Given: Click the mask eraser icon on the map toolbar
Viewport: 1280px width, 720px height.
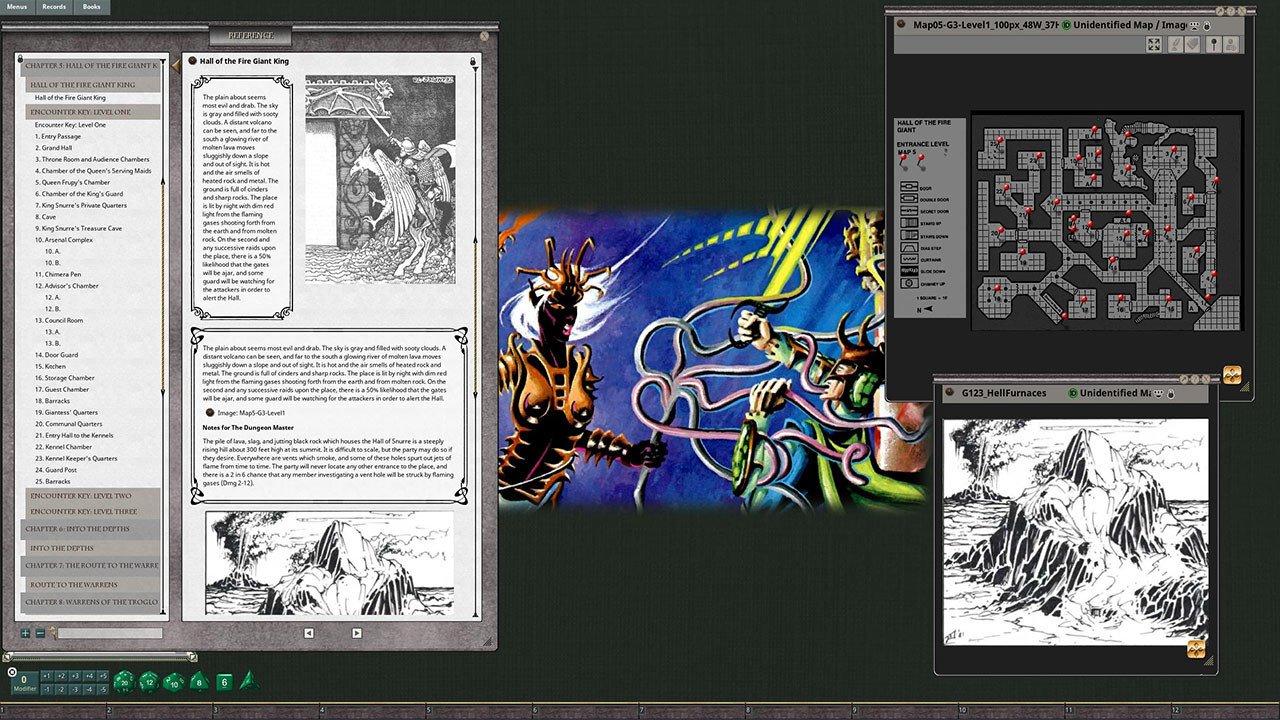Looking at the screenshot, I should click(x=1192, y=44).
